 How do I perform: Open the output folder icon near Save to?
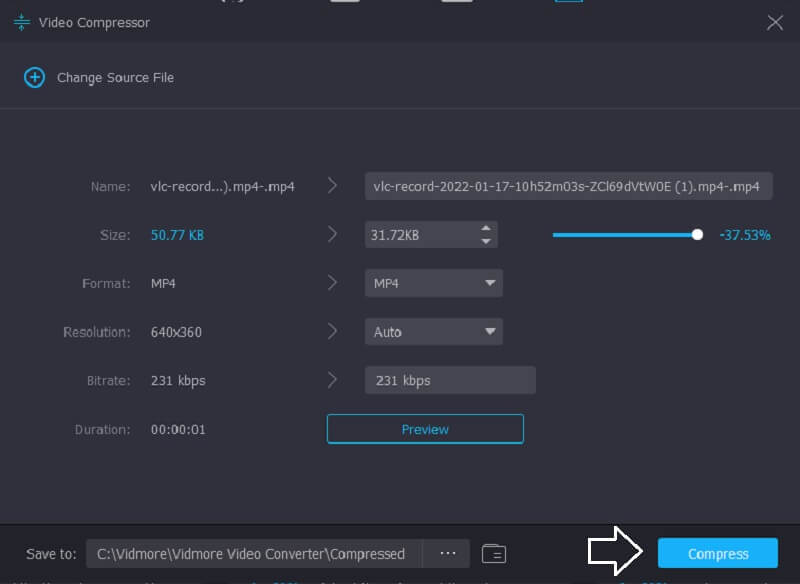click(x=494, y=553)
